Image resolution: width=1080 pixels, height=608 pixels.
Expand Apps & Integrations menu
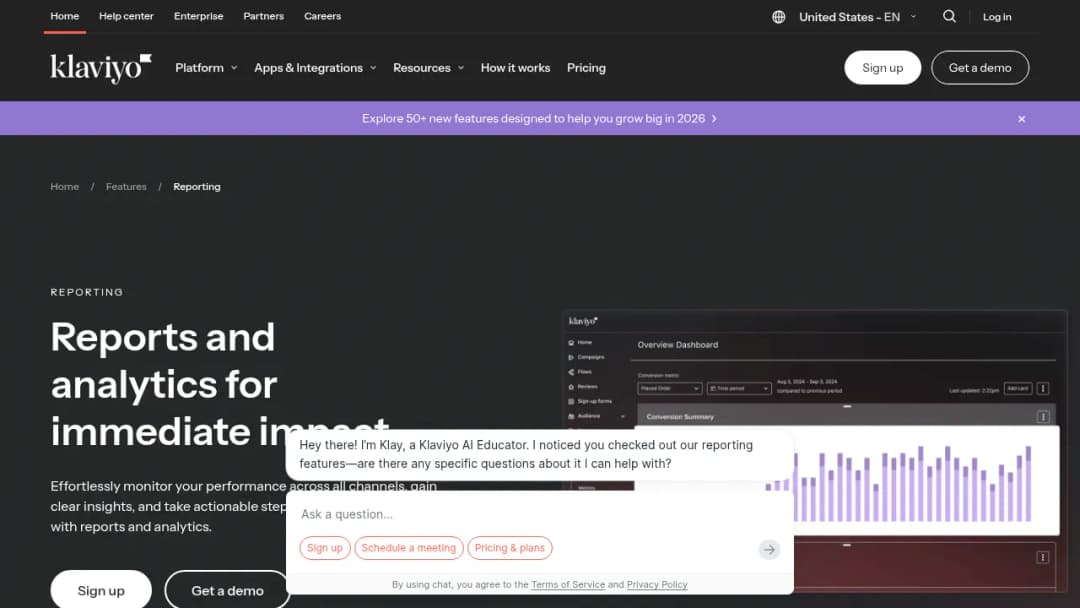tap(315, 68)
